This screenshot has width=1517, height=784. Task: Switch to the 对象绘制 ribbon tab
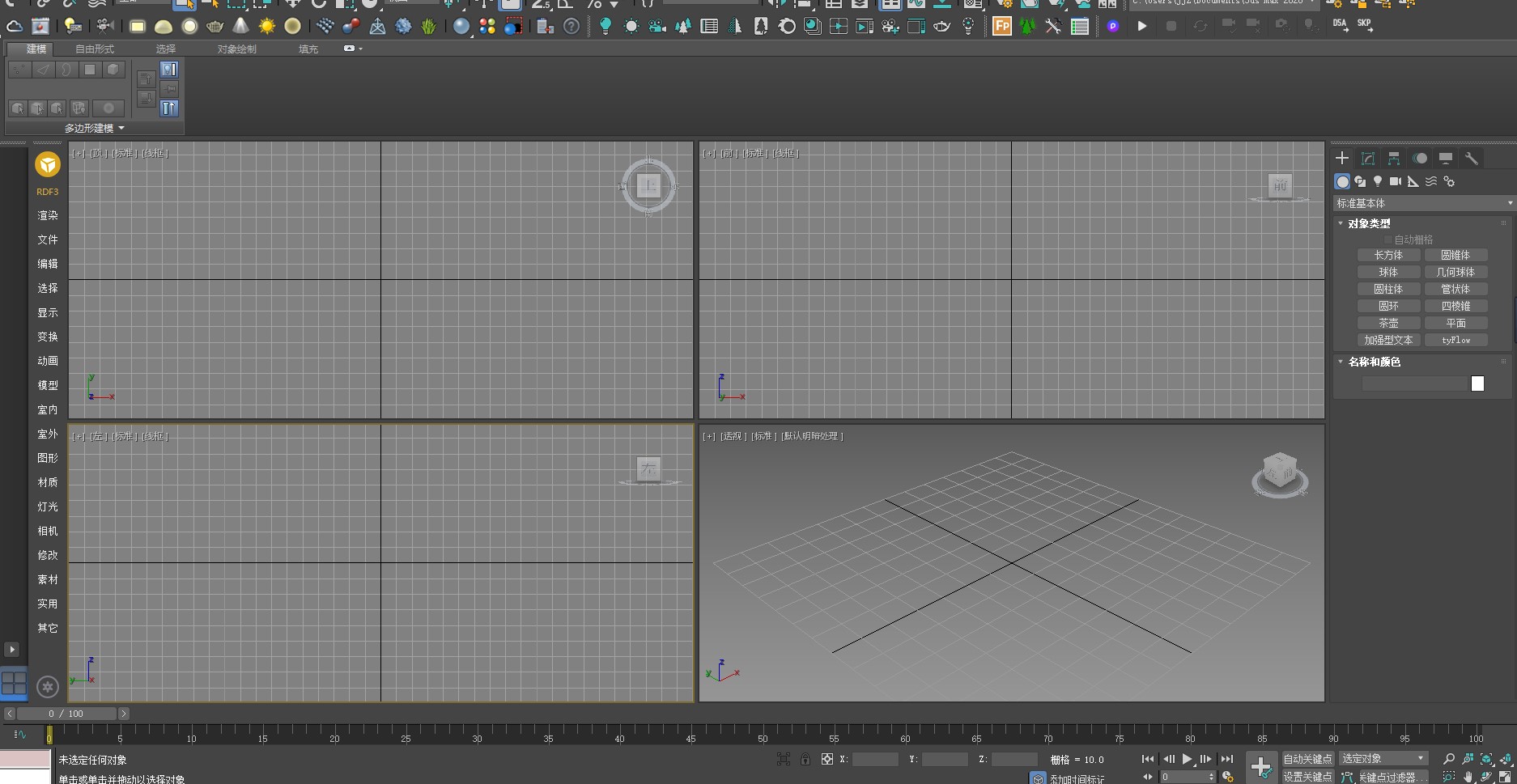(236, 49)
